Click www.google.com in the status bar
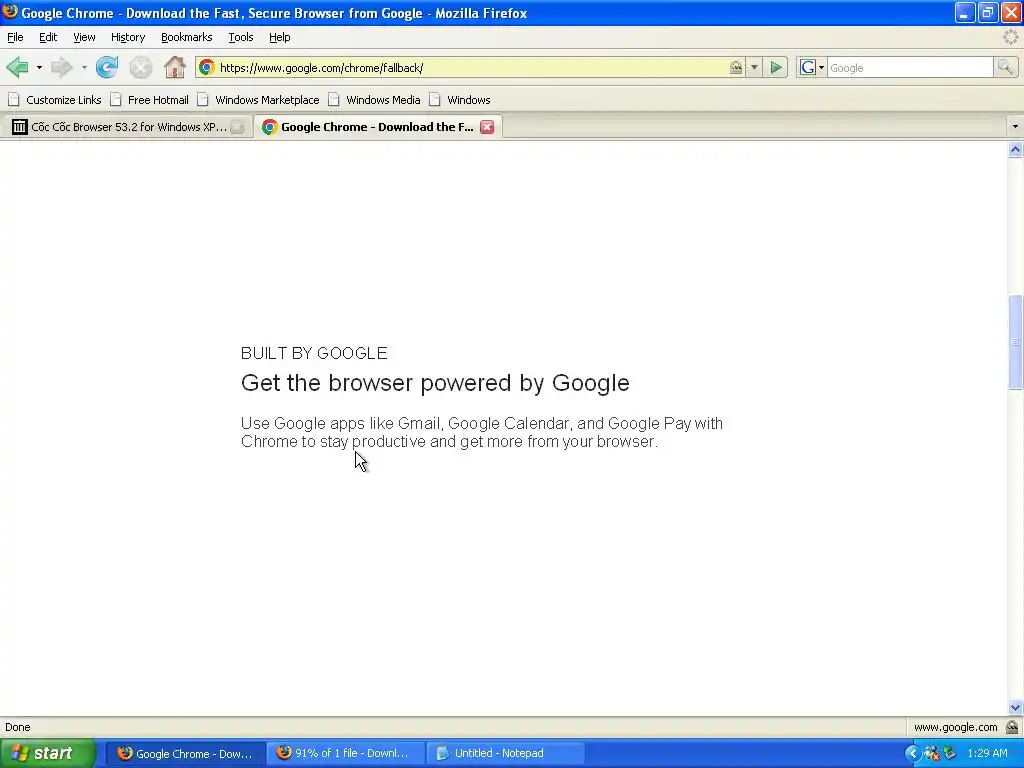This screenshot has width=1024, height=768. click(x=955, y=727)
